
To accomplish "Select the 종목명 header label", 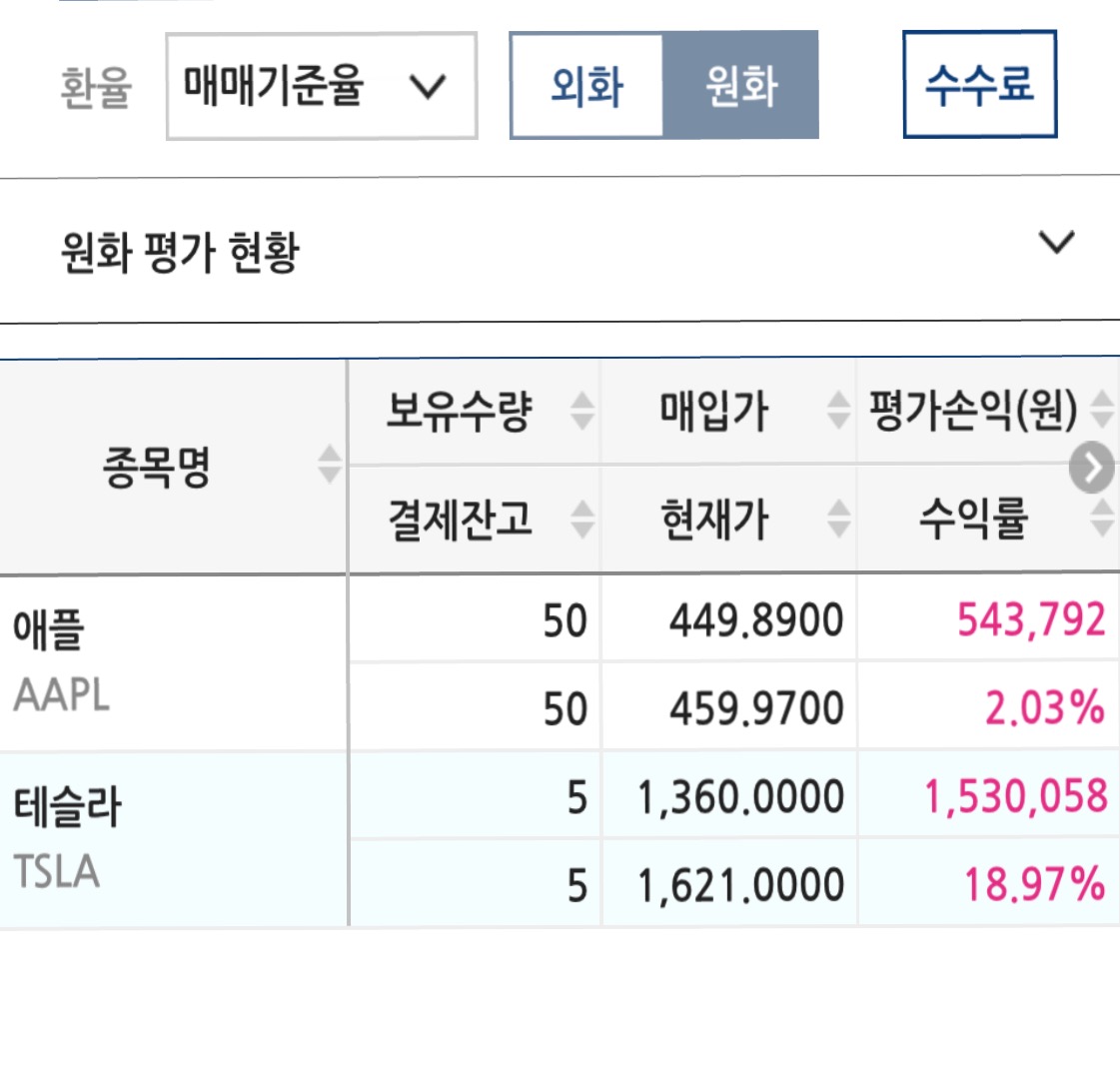I will point(157,467).
